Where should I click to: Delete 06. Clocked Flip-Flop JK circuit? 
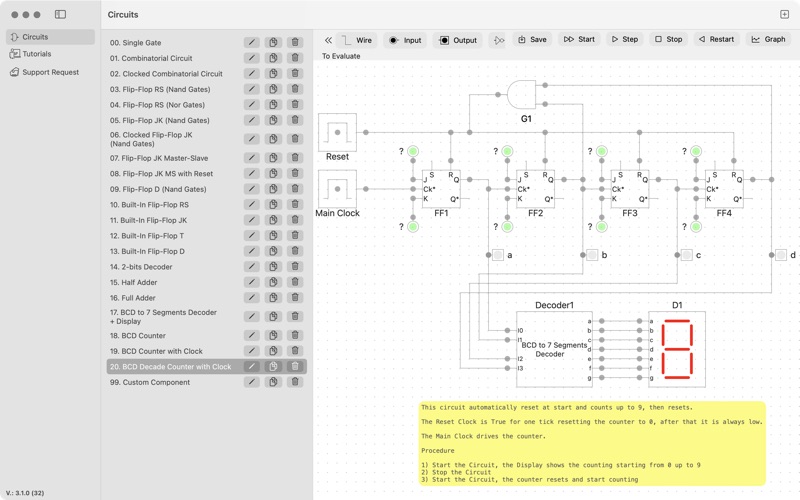point(295,139)
